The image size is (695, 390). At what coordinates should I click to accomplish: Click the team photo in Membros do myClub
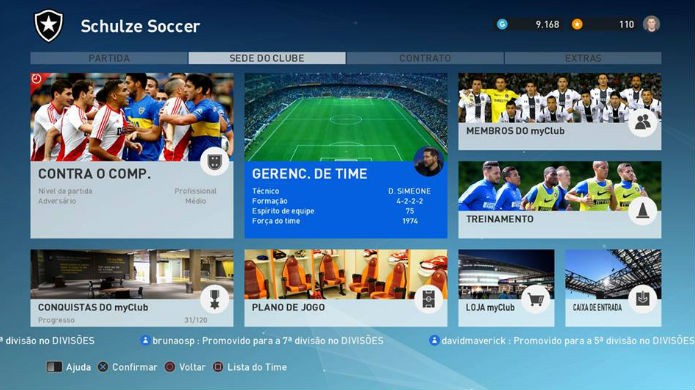coord(560,98)
